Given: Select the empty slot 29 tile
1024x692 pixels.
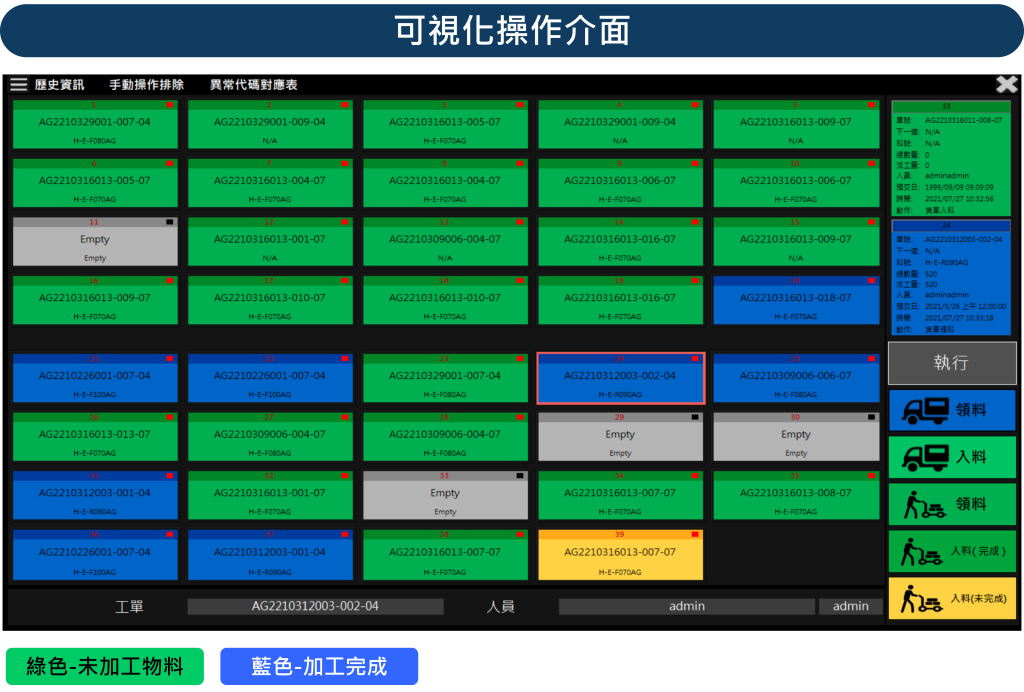Looking at the screenshot, I should [x=620, y=441].
